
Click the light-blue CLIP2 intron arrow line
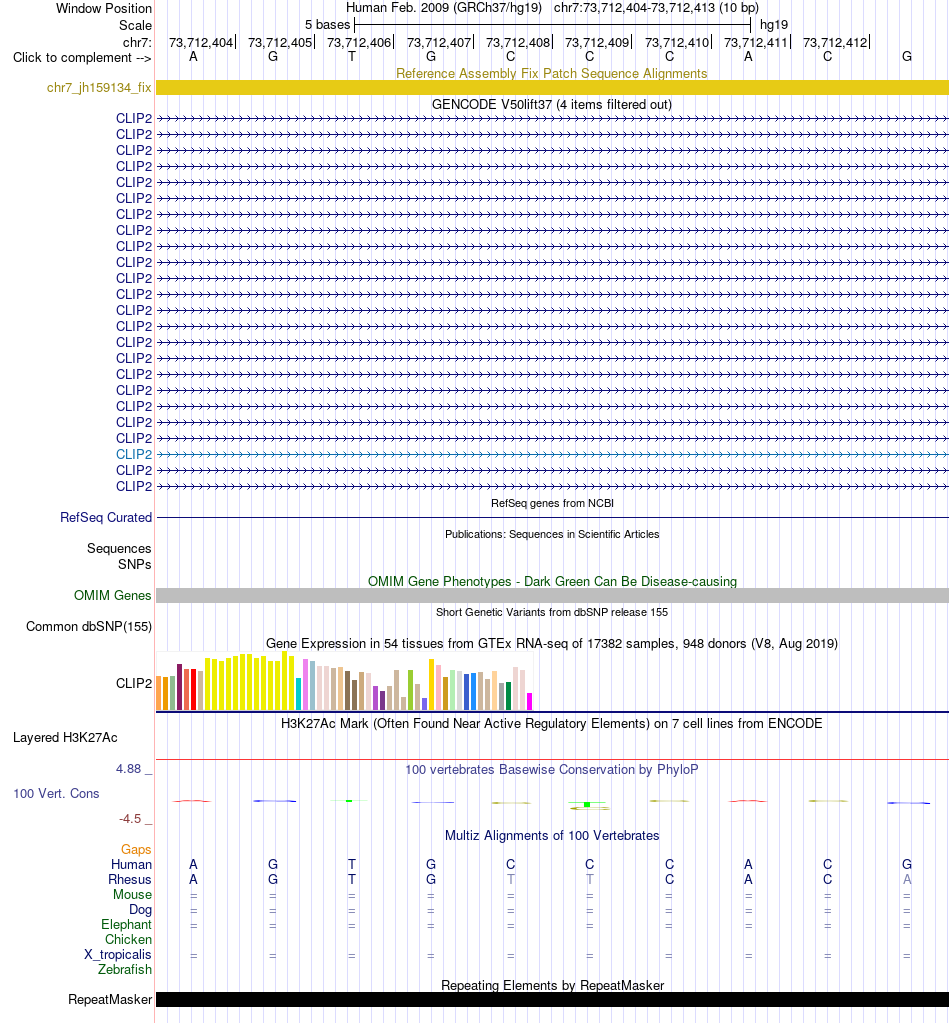[x=552, y=454]
